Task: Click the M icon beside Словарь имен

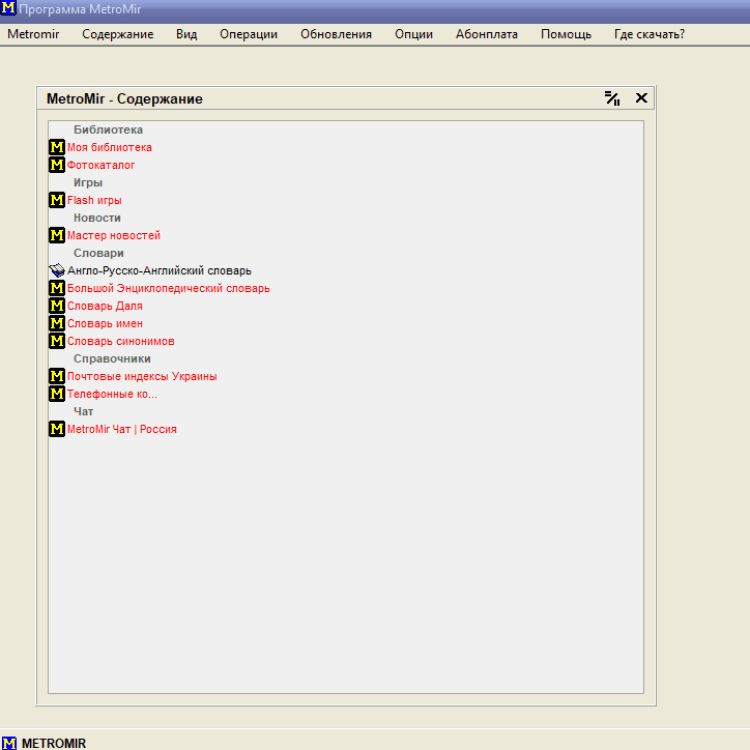Action: [57, 323]
